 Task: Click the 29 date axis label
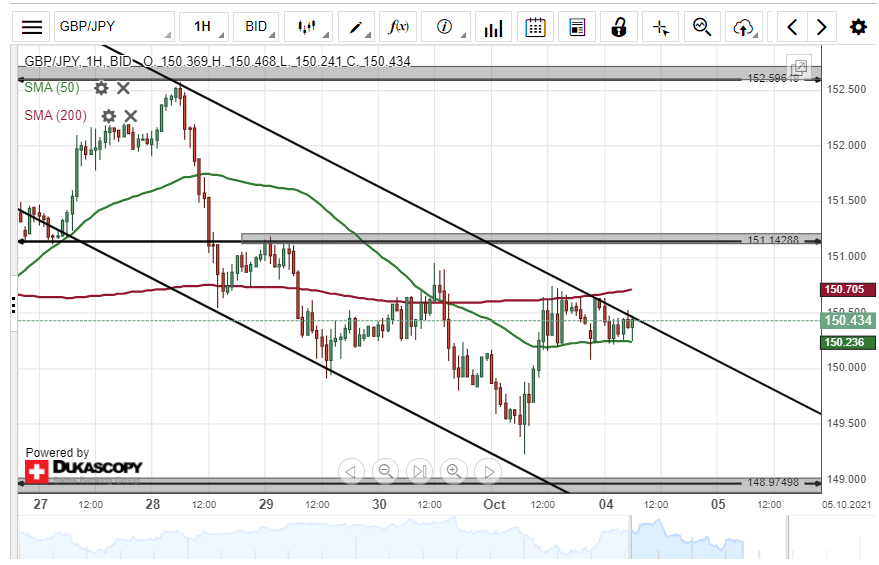(x=266, y=504)
